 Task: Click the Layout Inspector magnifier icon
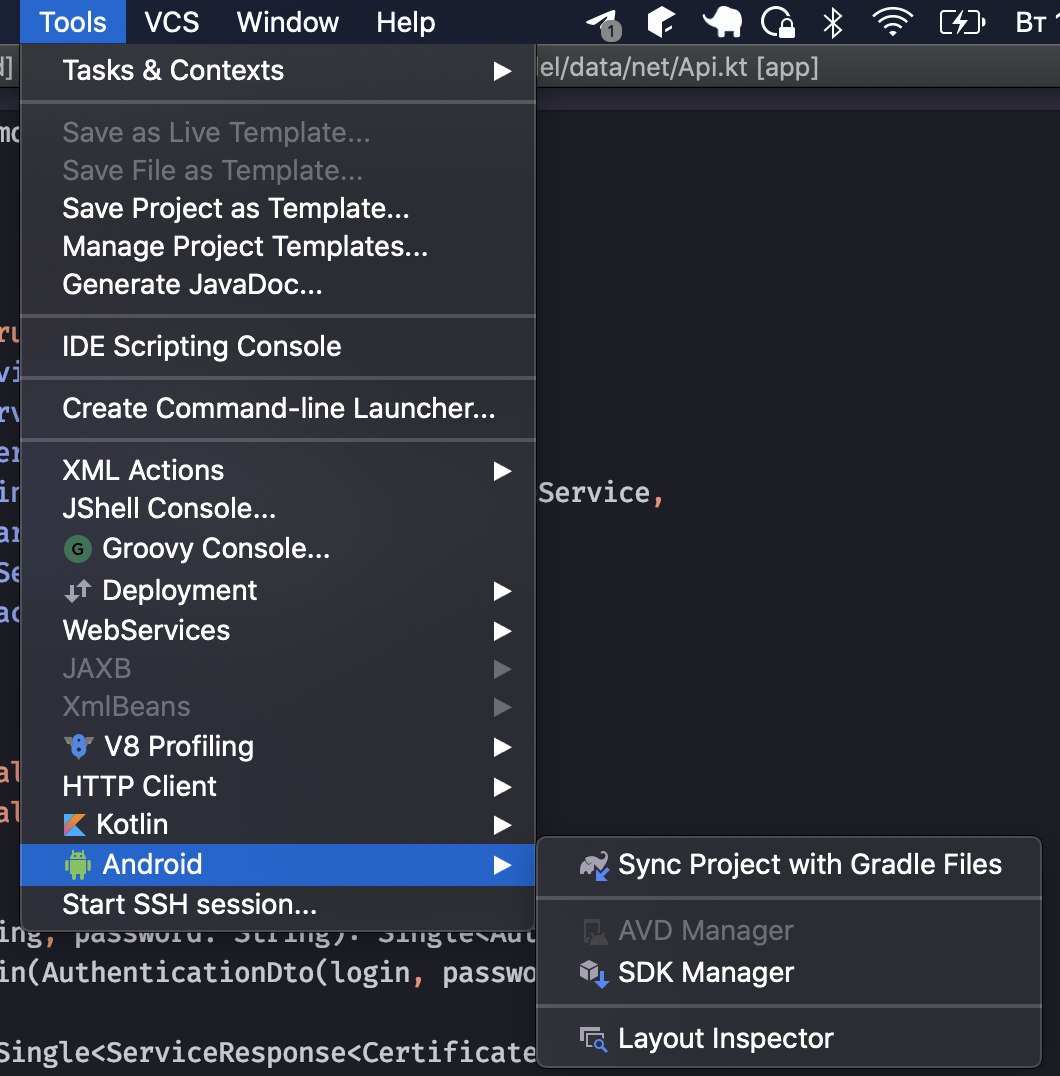point(594,1039)
